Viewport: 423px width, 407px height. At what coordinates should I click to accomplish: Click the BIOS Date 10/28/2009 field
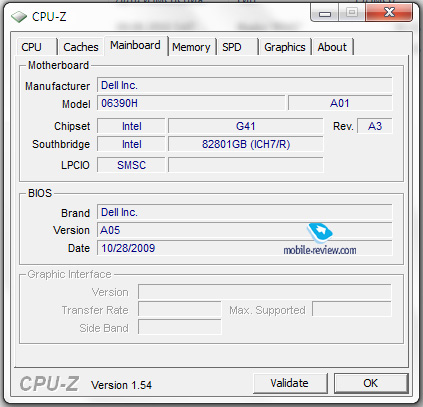tap(245, 248)
